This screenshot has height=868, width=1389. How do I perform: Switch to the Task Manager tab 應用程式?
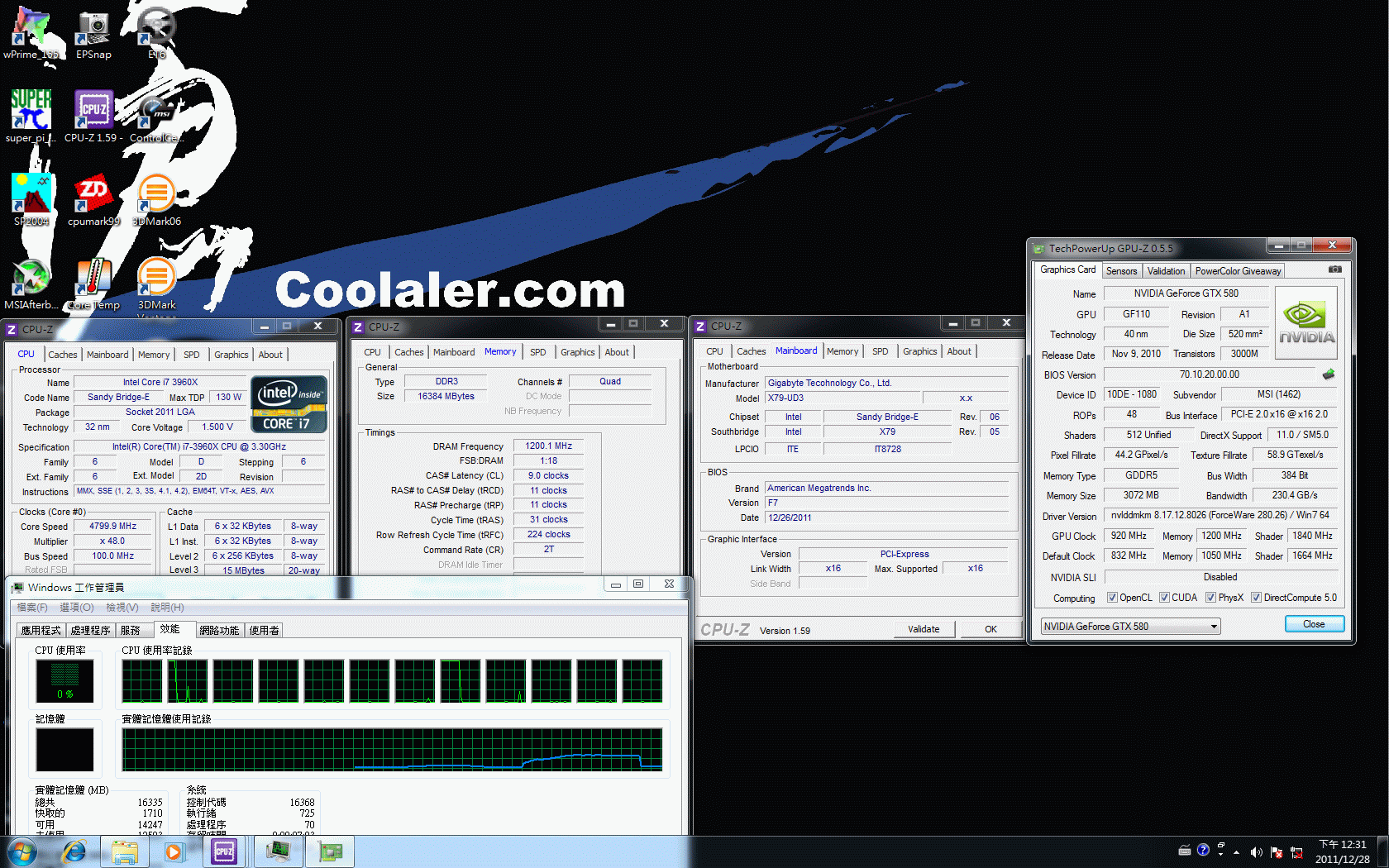pos(41,630)
